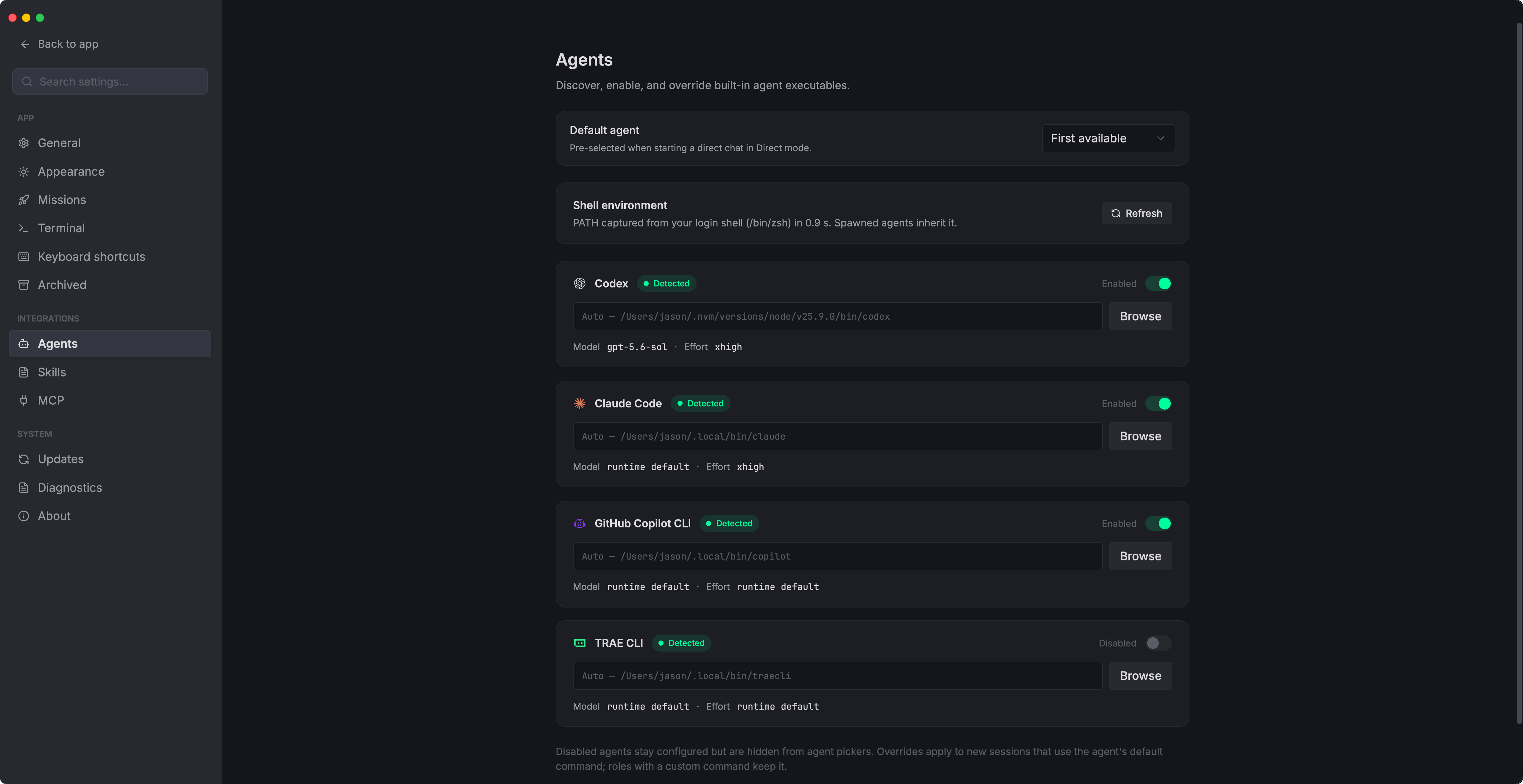Image resolution: width=1523 pixels, height=784 pixels.
Task: Open MCP integrations page
Action: point(110,401)
